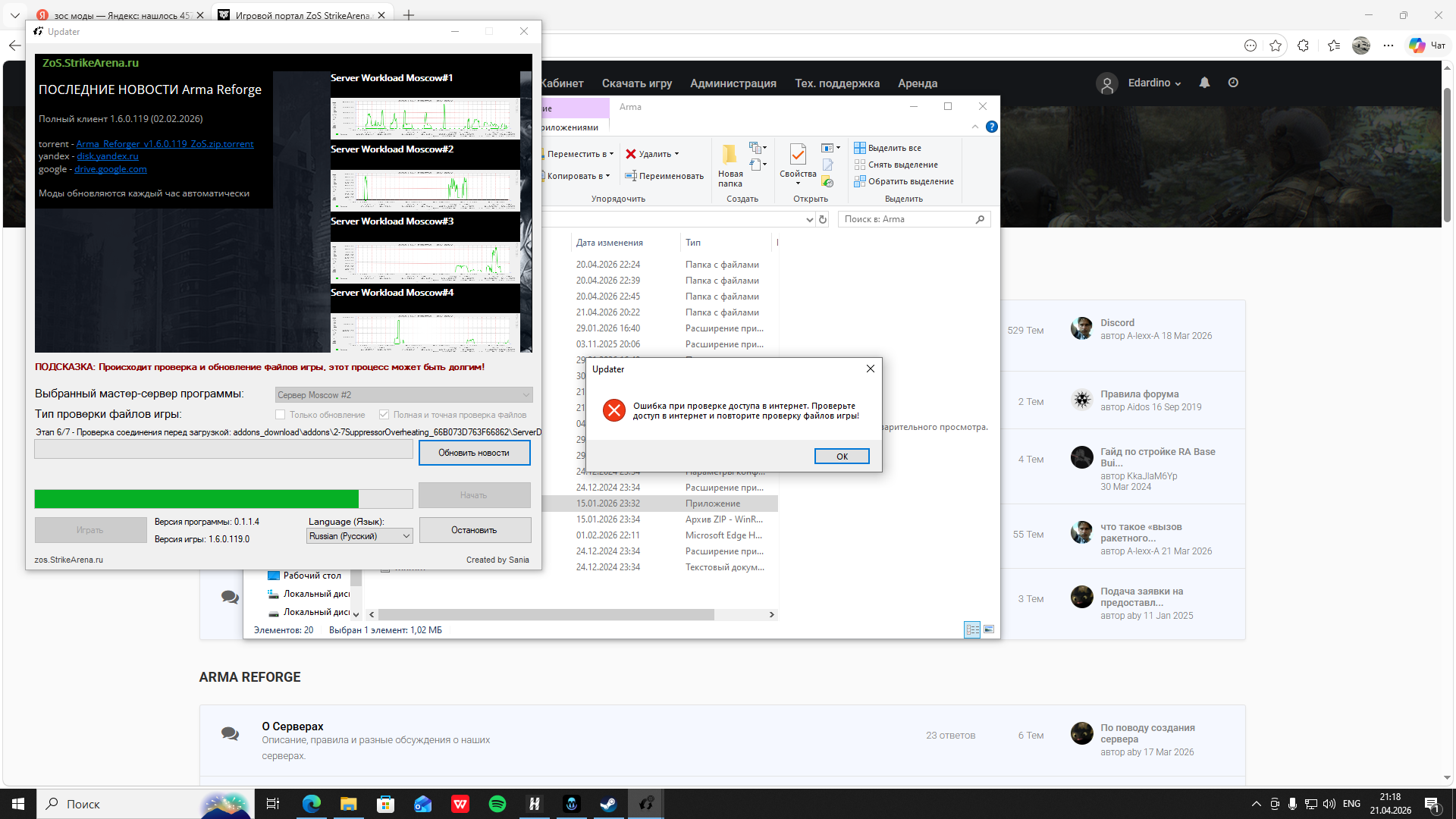Click the red Delete icon in ribbon
1456x819 pixels.
pyautogui.click(x=631, y=154)
